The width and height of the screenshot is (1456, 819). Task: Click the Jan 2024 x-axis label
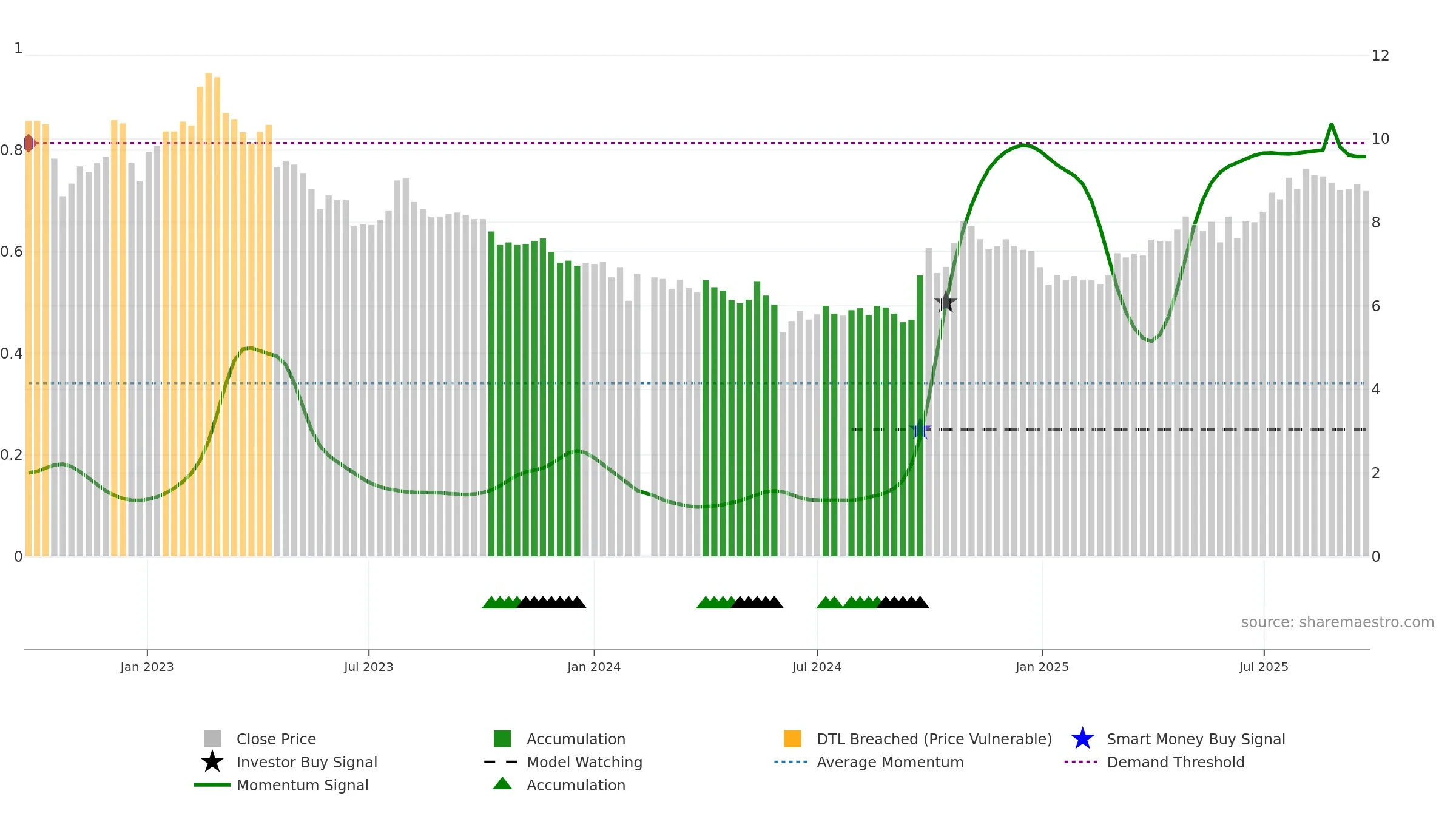tap(594, 667)
